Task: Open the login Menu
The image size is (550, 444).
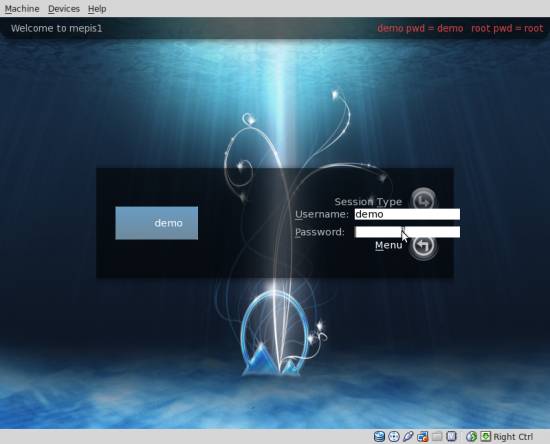Action: (x=389, y=245)
